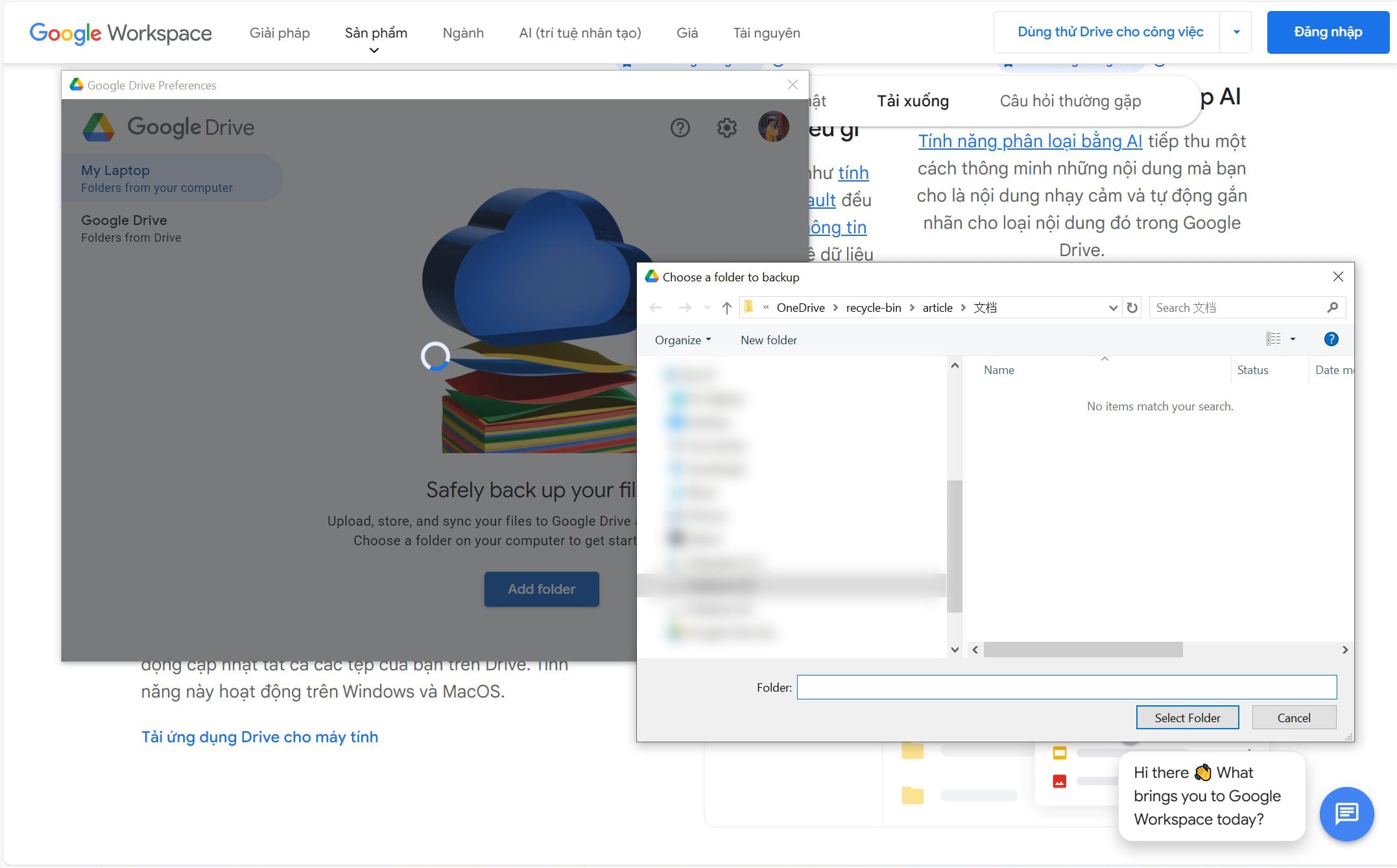Click article in the path breadcrumb
The width and height of the screenshot is (1397, 868).
click(x=937, y=307)
